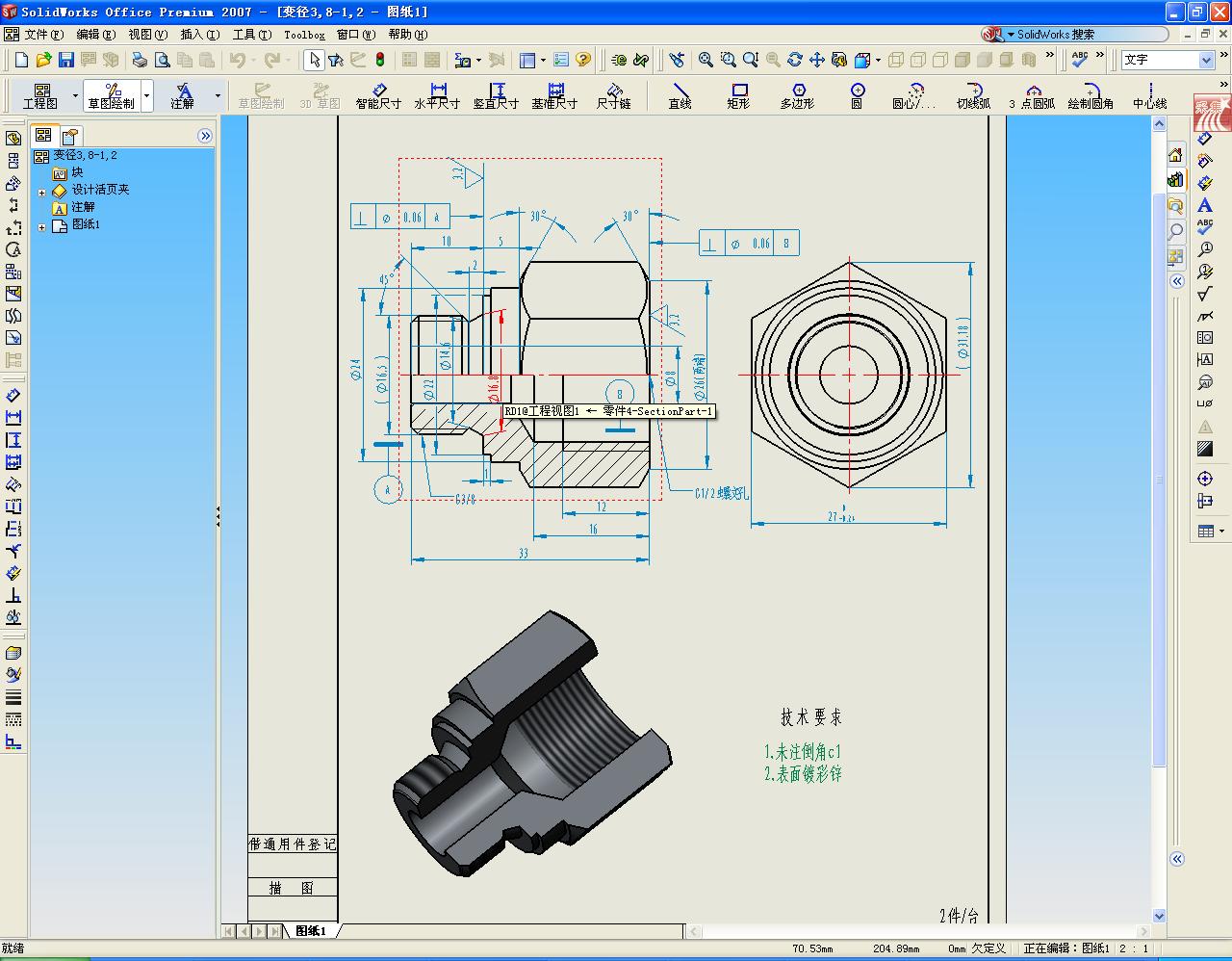Expand the 设计活页夹 tree node
The image size is (1232, 961).
click(x=42, y=193)
